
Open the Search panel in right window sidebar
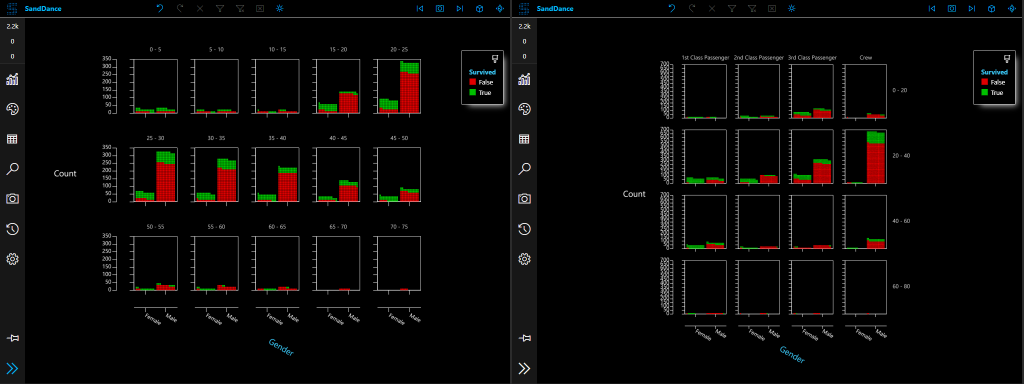[x=524, y=169]
